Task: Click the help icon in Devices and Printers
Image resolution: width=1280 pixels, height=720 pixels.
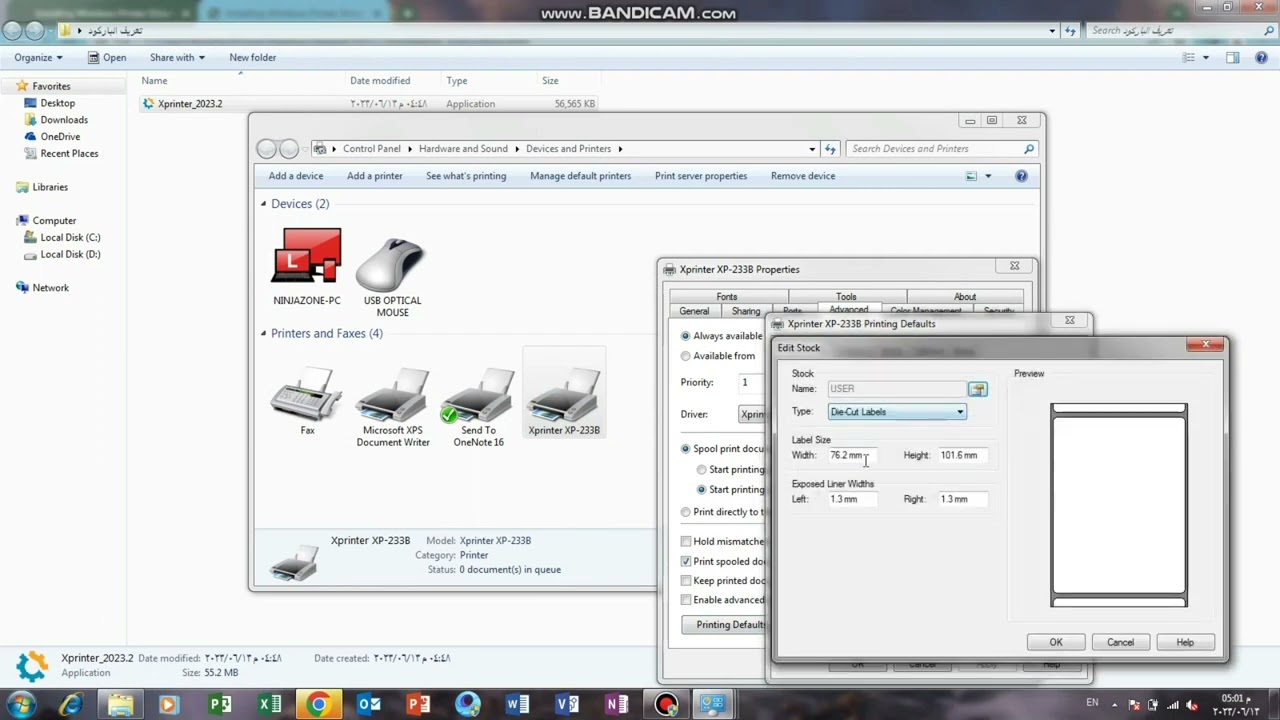Action: (x=1021, y=176)
